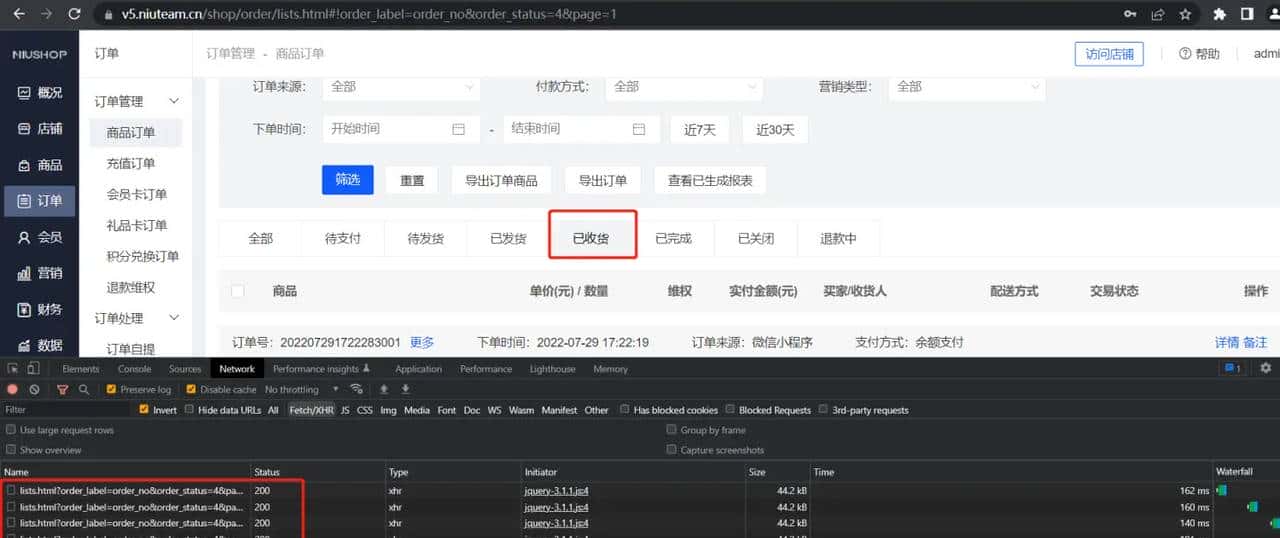Enable Blocked Requests checkbox

click(730, 409)
